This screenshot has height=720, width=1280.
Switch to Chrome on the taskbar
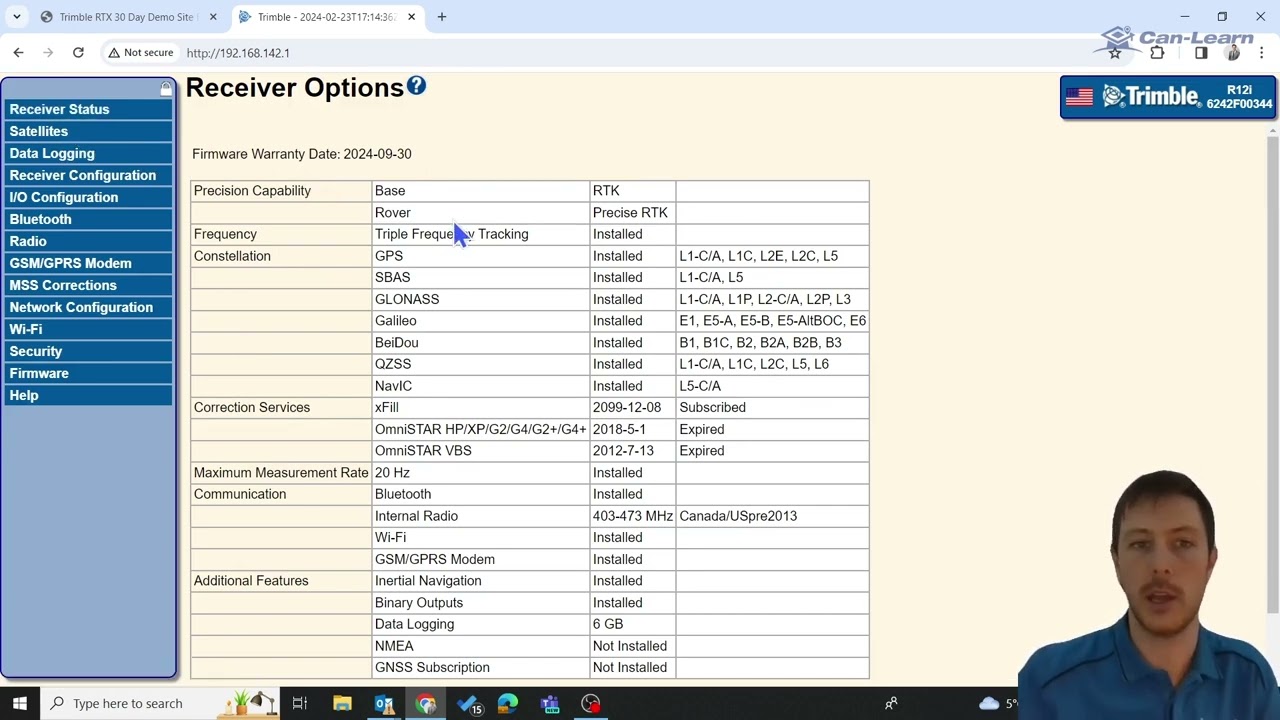pos(426,703)
